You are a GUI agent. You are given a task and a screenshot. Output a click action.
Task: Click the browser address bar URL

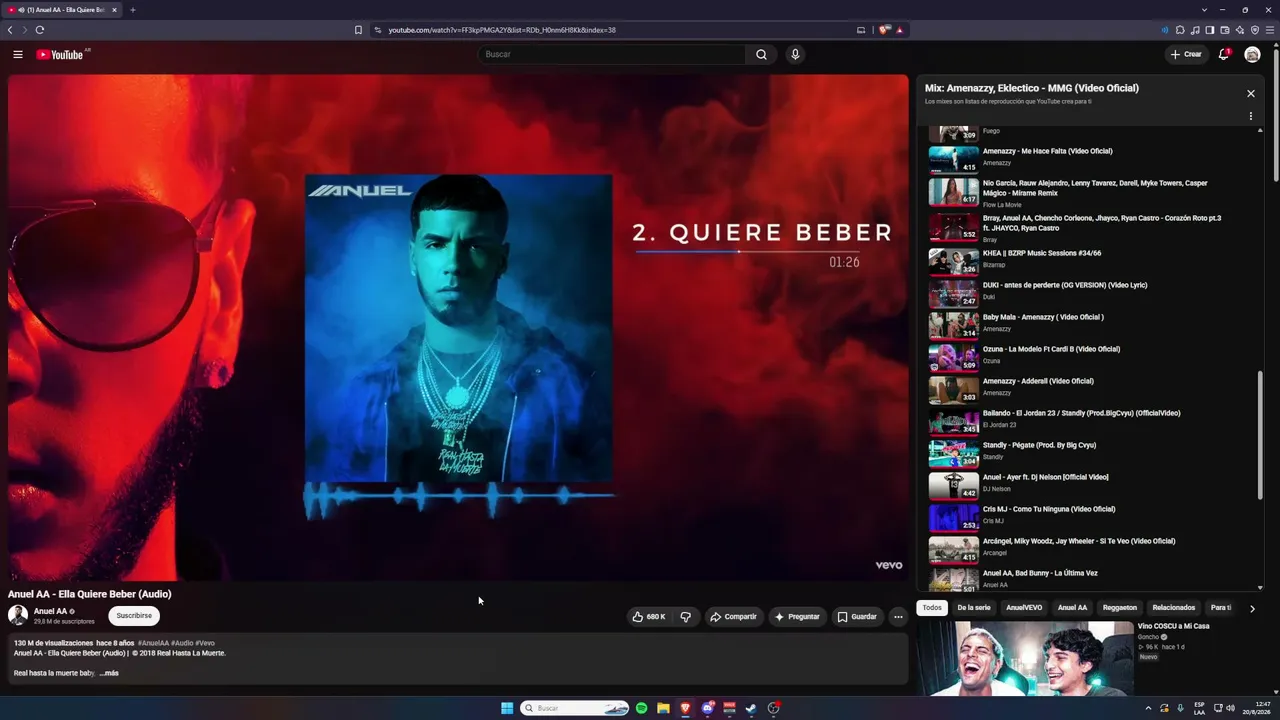(502, 30)
